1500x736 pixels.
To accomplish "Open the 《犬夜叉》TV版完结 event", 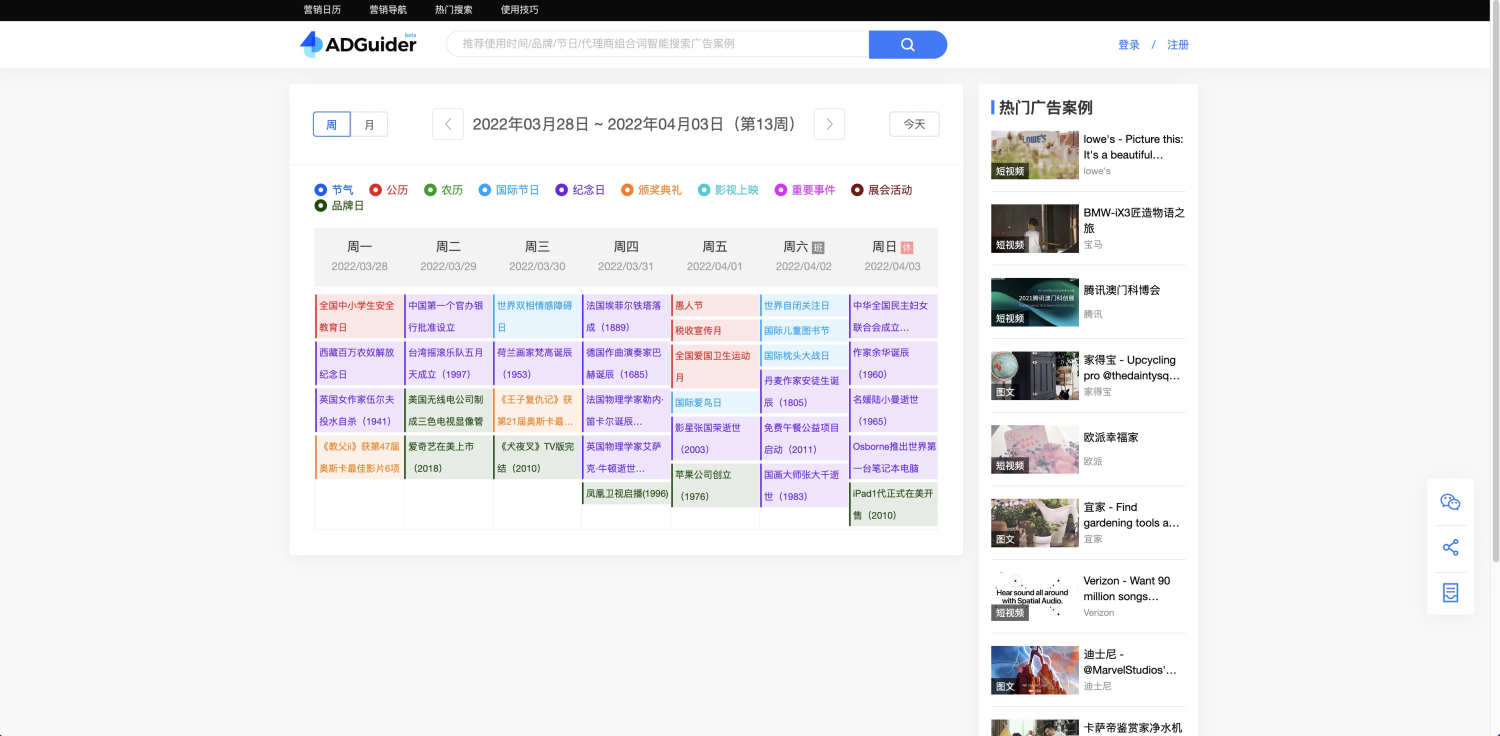I will [x=537, y=457].
